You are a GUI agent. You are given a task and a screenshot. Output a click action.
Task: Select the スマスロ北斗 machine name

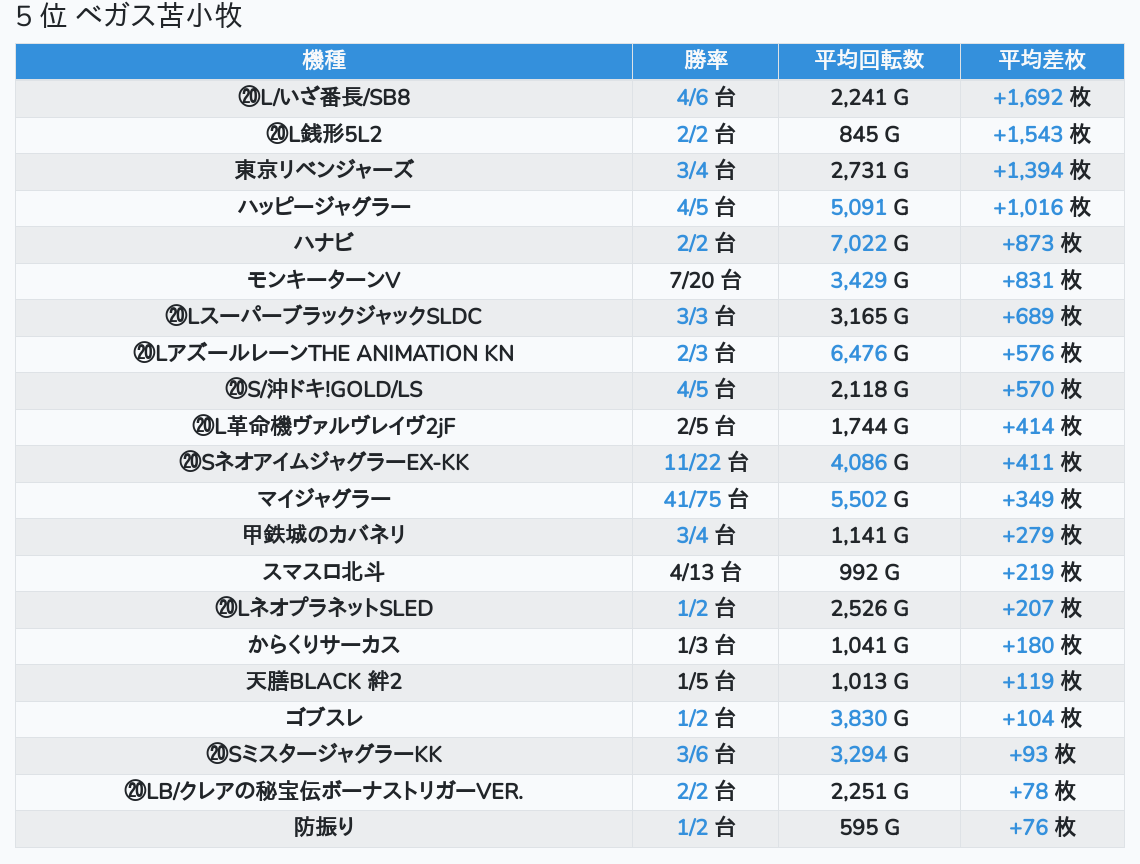click(324, 572)
